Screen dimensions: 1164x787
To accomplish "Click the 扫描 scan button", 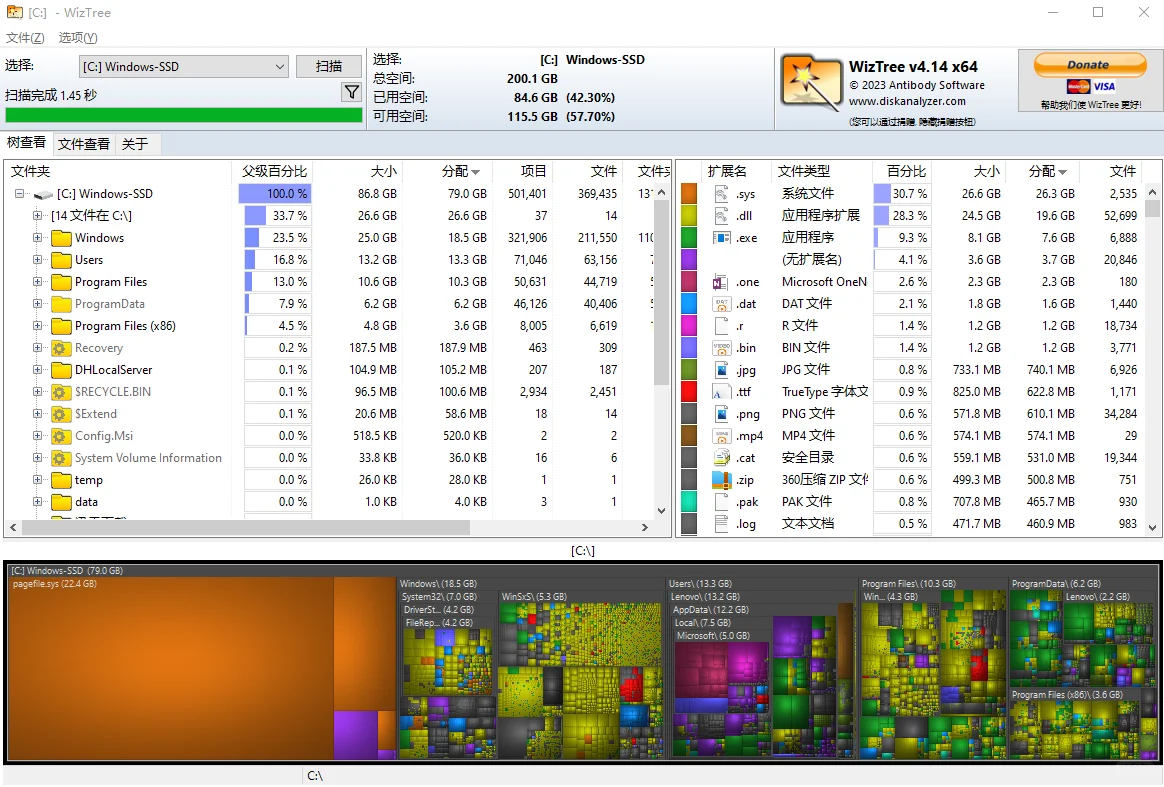I will 329,66.
